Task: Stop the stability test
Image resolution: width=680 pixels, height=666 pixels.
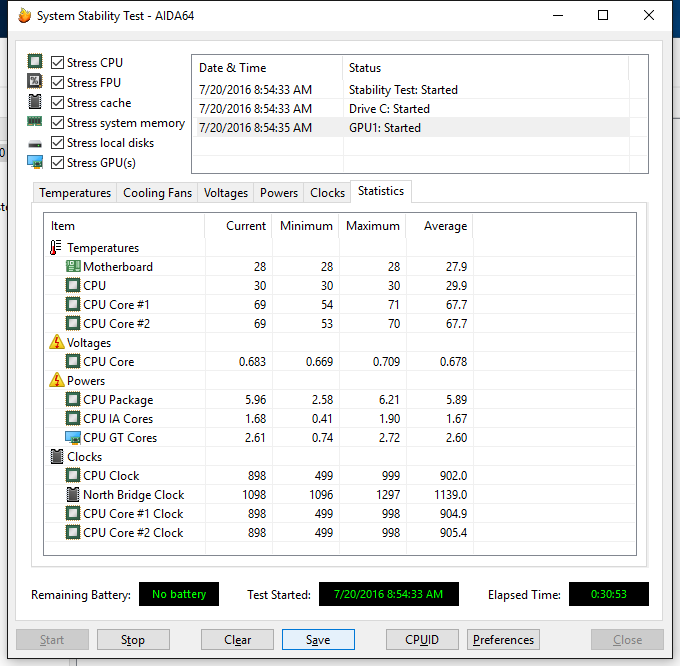Action: tap(133, 640)
